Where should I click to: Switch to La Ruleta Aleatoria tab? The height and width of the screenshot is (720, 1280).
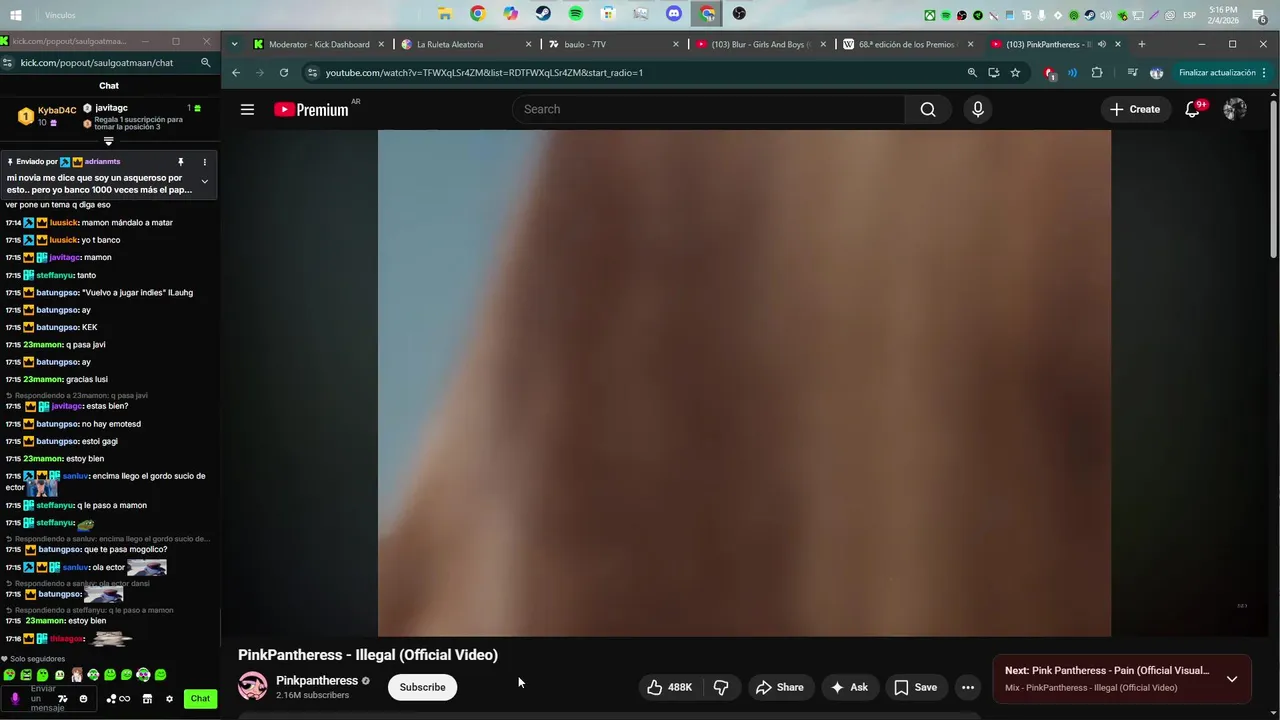[465, 44]
